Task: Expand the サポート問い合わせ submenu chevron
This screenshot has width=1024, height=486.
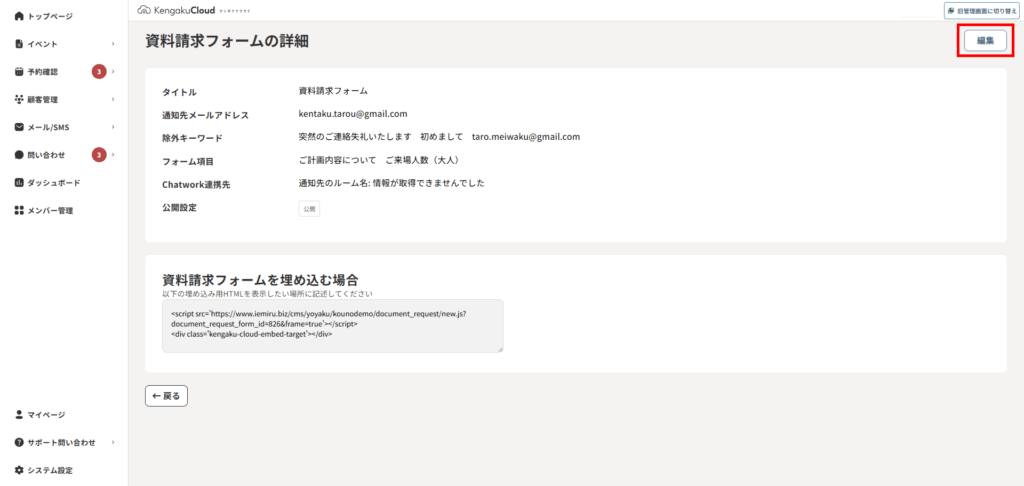Action: (113, 442)
